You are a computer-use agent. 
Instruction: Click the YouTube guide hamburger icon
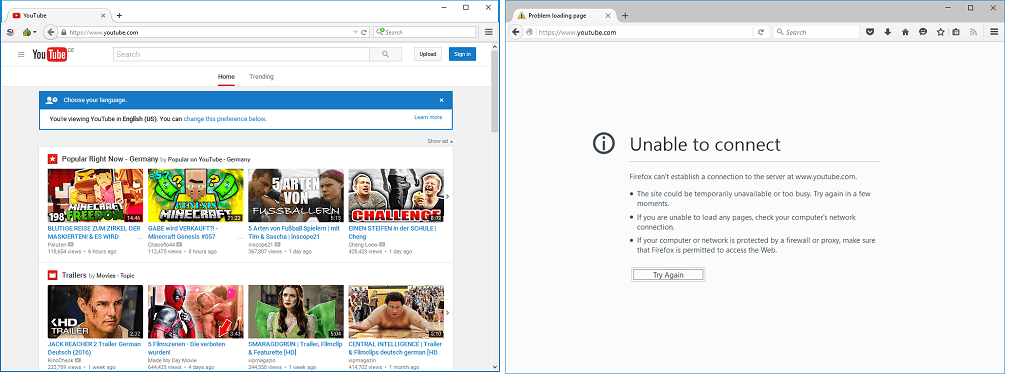click(21, 54)
